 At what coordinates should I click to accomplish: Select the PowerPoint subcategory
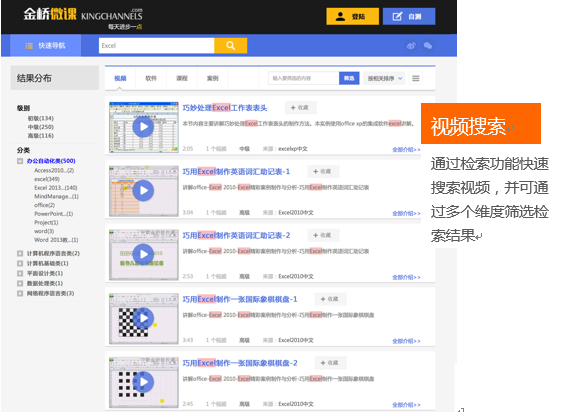click(x=53, y=214)
